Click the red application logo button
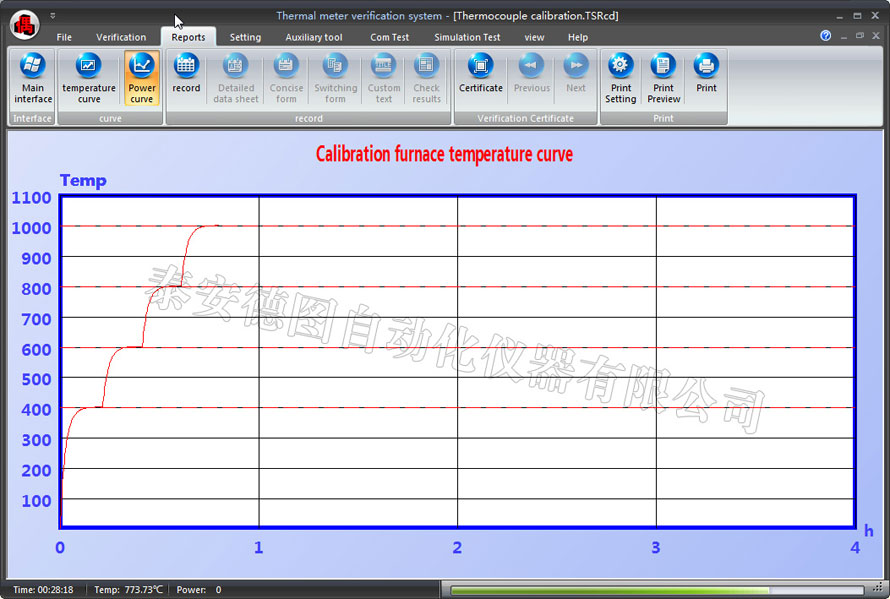890x599 pixels. tap(23, 23)
